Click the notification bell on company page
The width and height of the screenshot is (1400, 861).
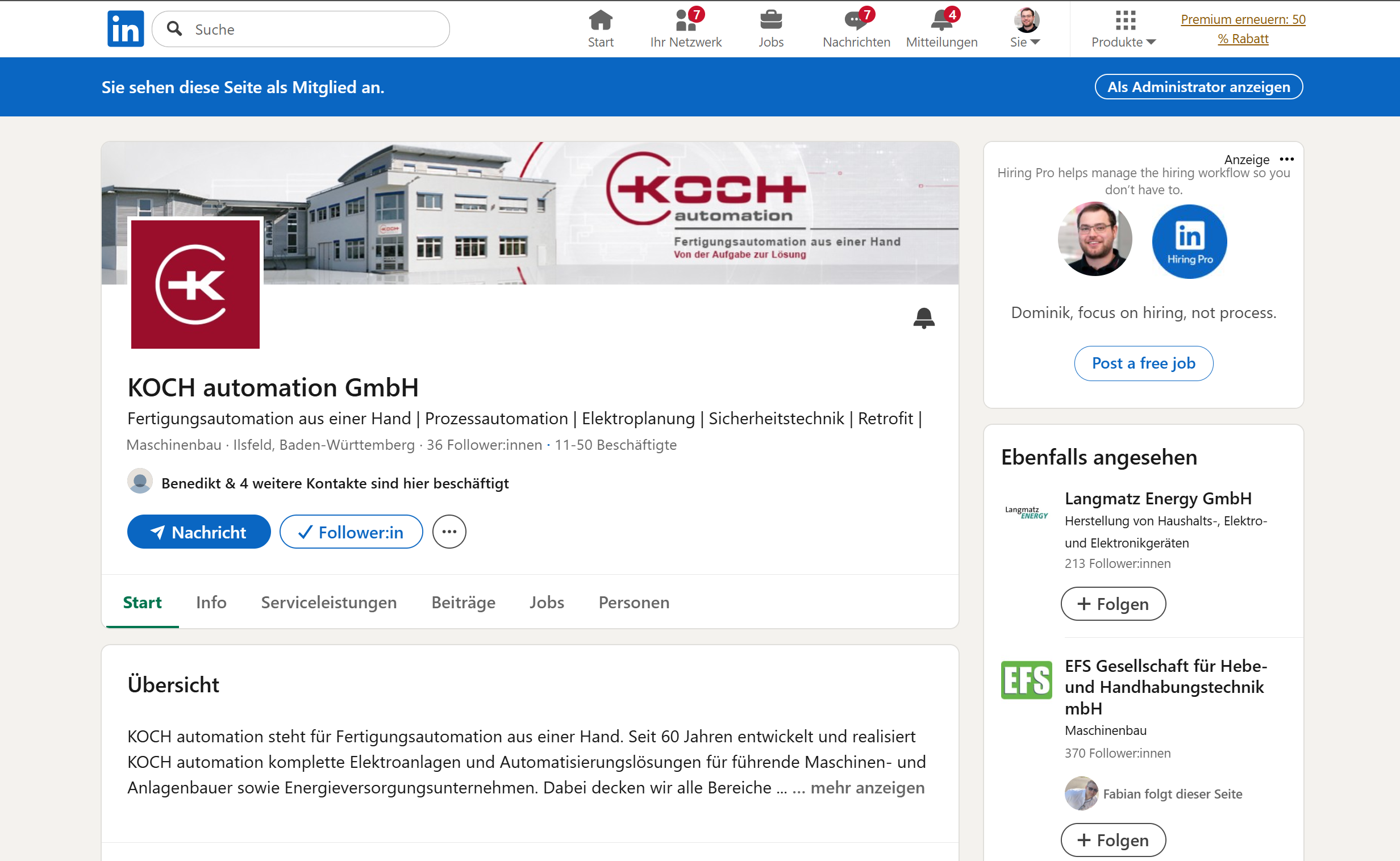click(923, 317)
